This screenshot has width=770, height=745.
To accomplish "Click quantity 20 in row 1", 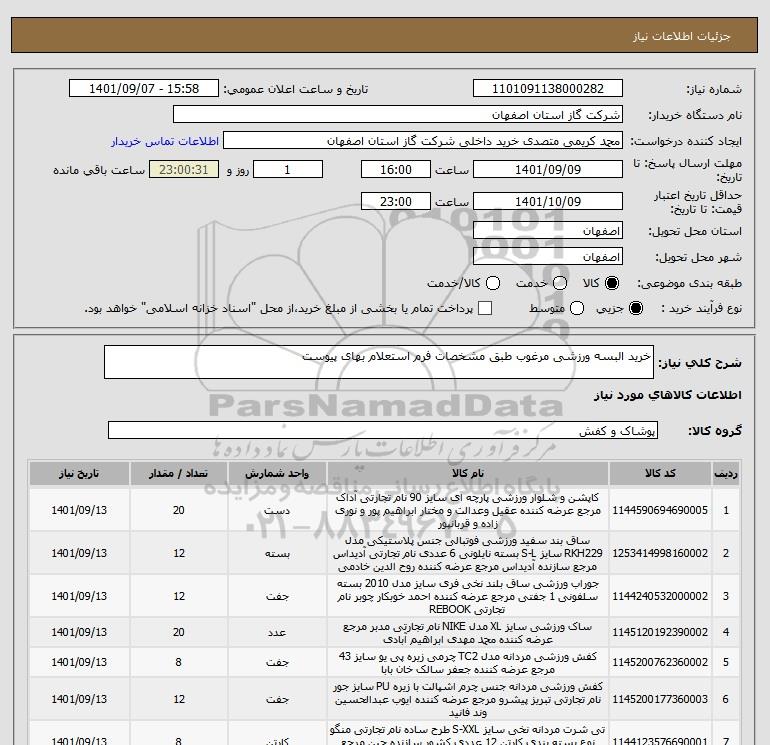I will pyautogui.click(x=179, y=511).
